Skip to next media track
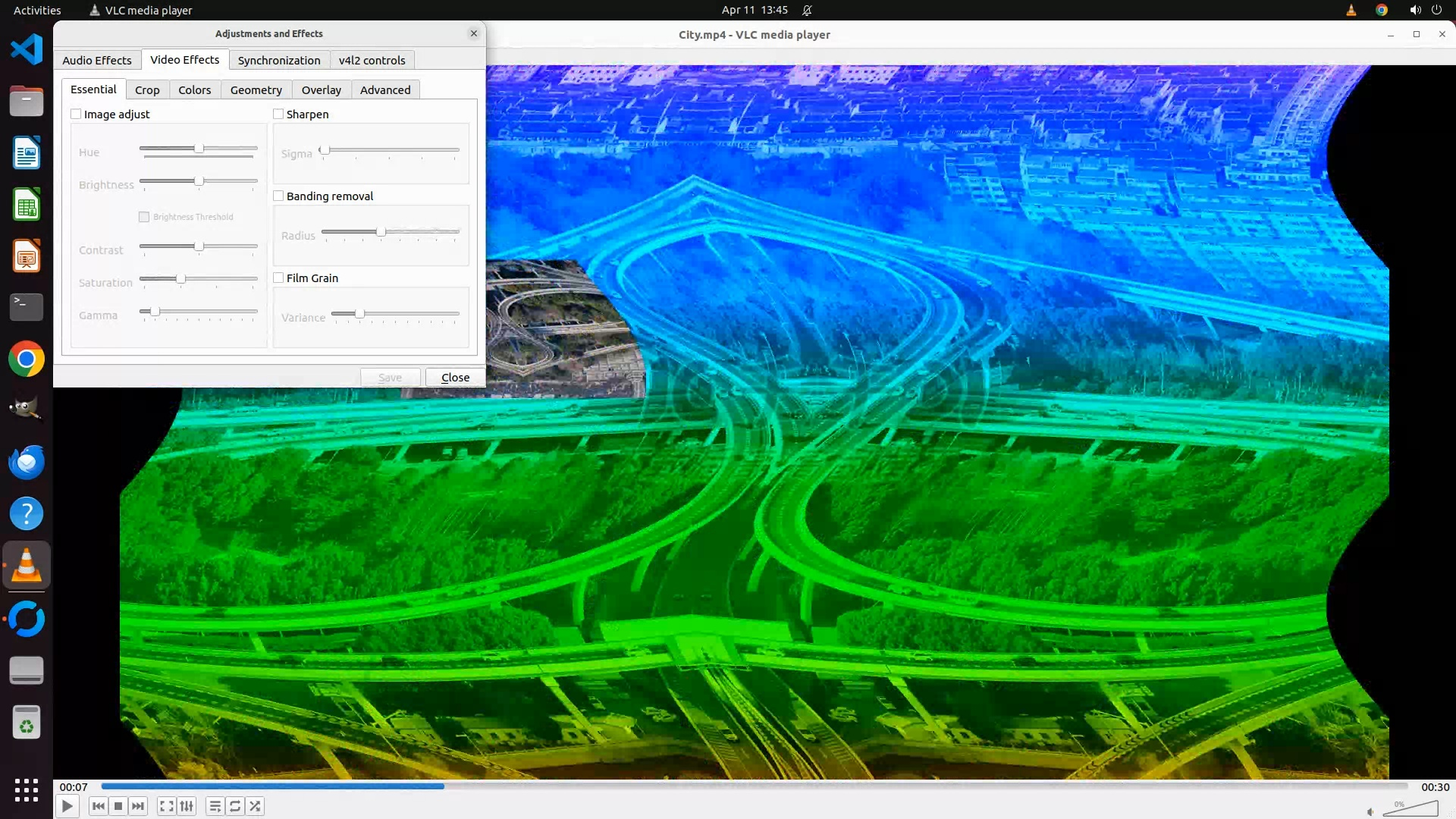 coord(138,806)
